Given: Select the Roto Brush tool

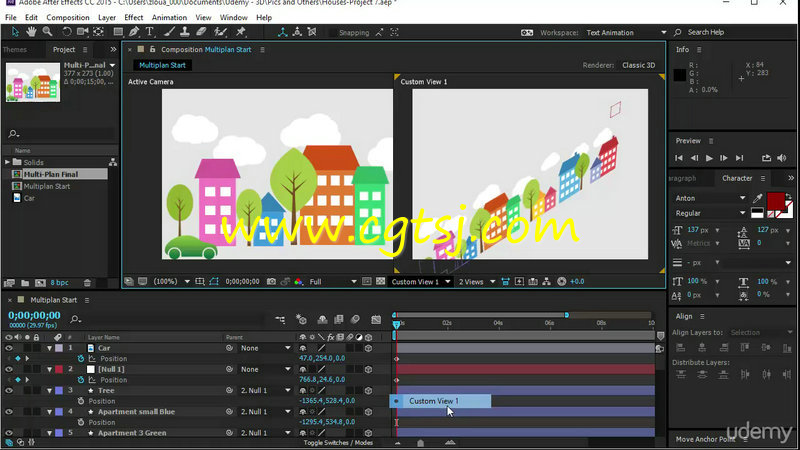Looking at the screenshot, I should click(220, 32).
